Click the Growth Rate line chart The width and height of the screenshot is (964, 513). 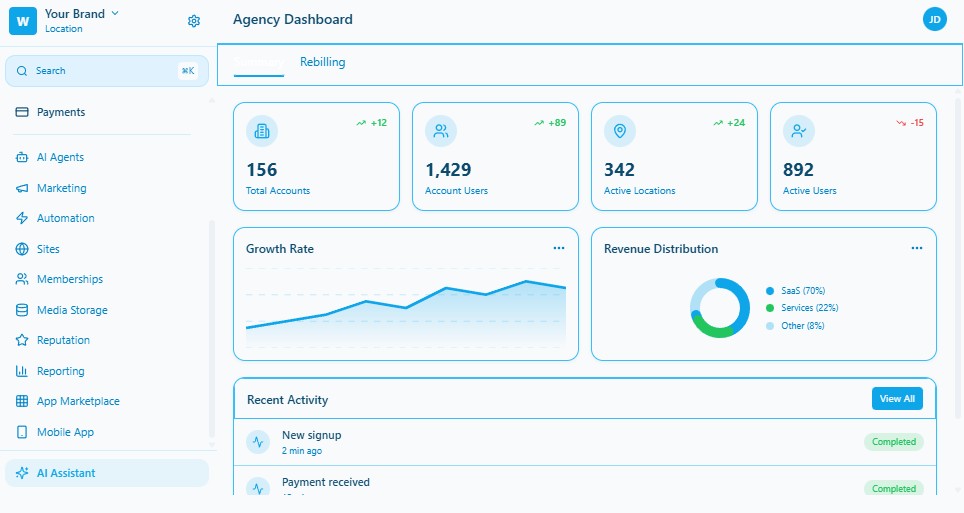point(406,308)
